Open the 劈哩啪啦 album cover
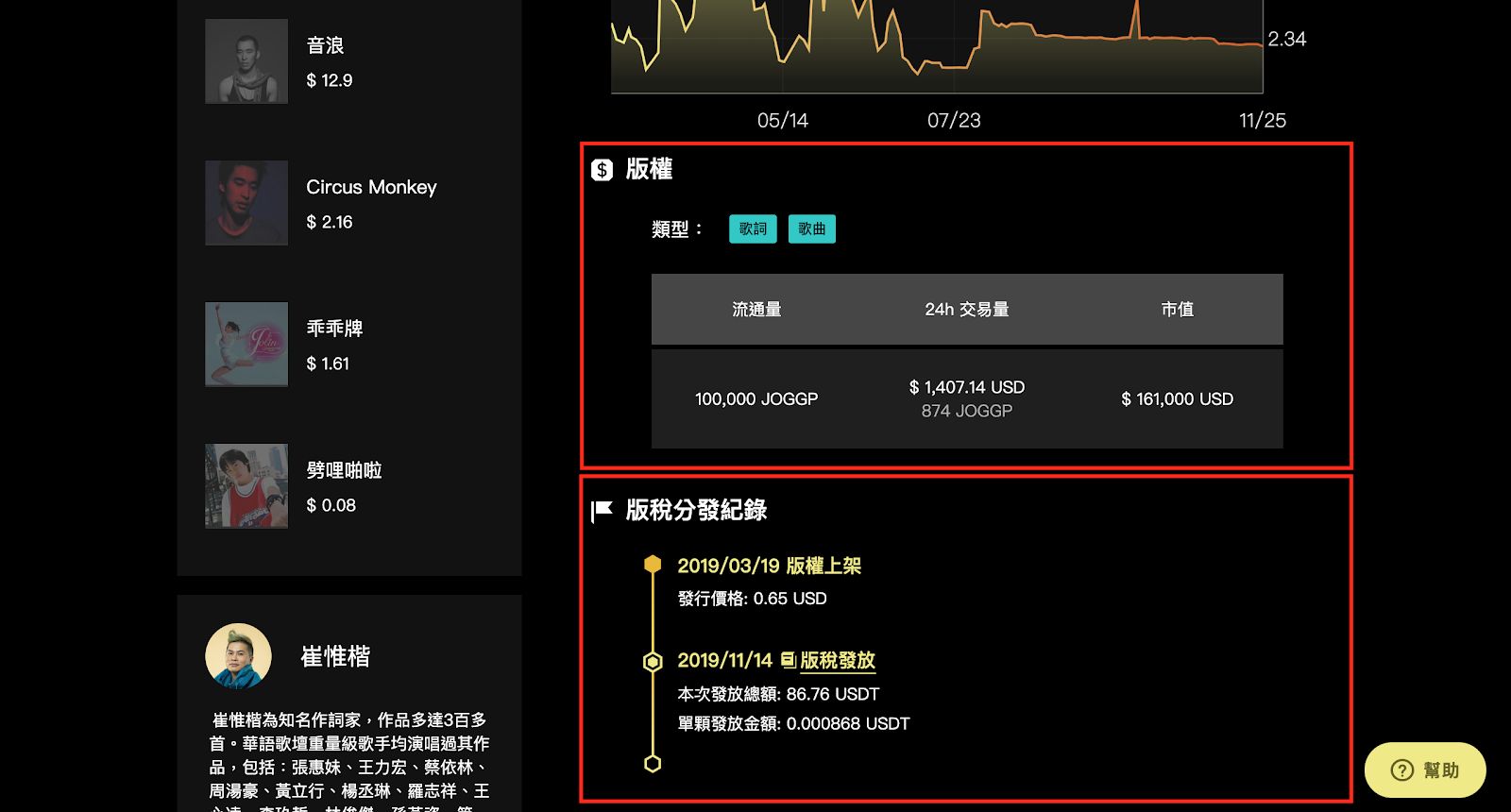 246,486
